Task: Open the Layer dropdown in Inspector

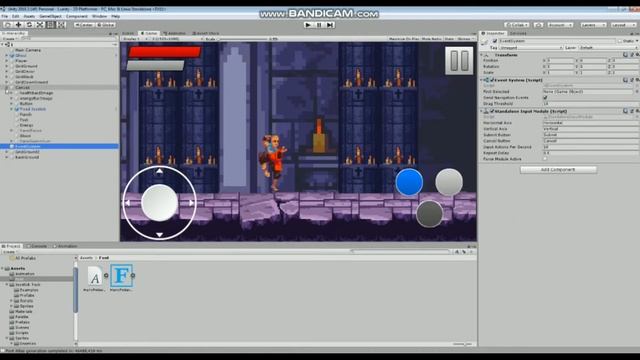Action: pos(608,48)
